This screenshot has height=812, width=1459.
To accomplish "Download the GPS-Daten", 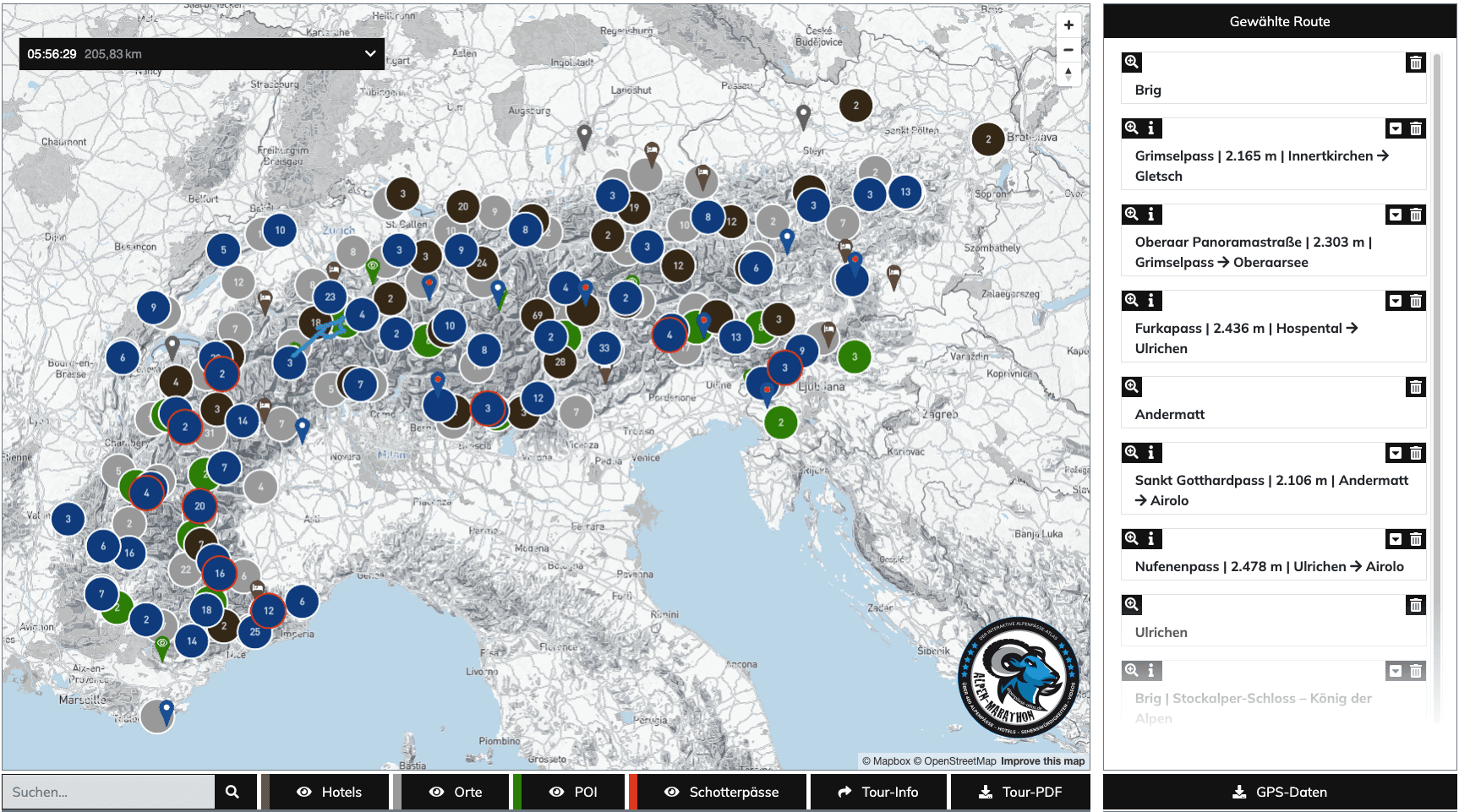I will point(1281,792).
